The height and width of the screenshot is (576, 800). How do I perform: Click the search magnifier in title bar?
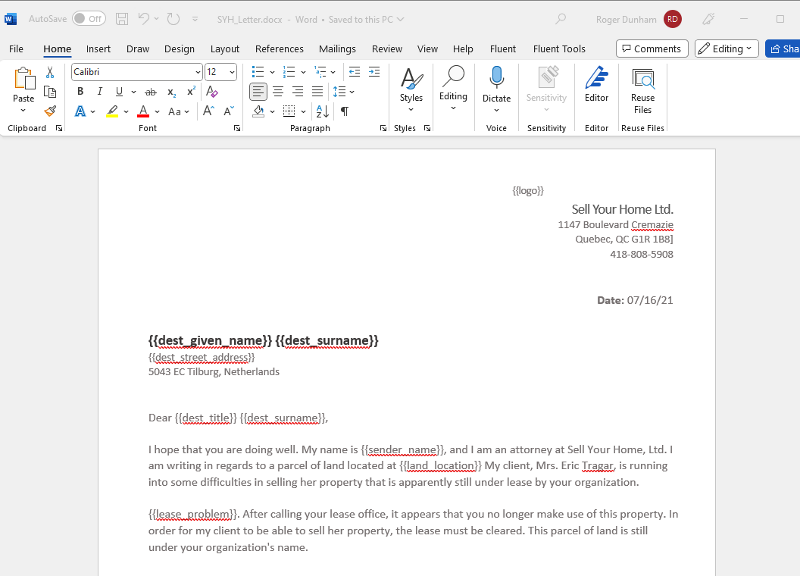pyautogui.click(x=561, y=19)
